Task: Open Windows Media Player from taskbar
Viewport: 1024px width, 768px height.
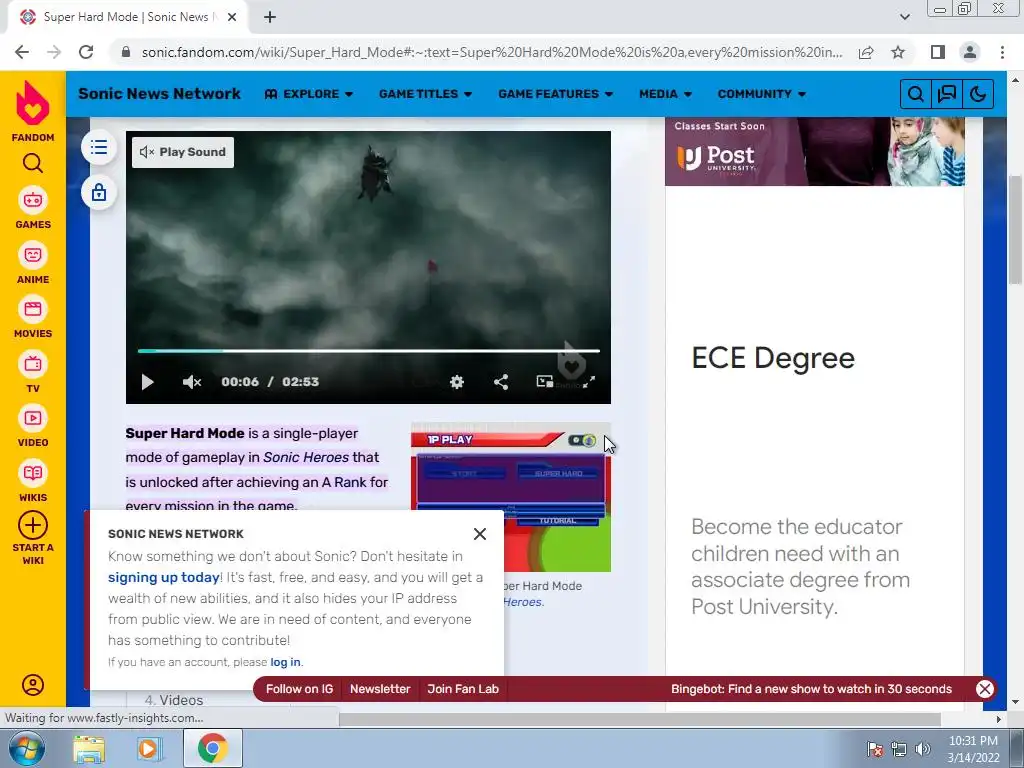Action: [x=149, y=748]
